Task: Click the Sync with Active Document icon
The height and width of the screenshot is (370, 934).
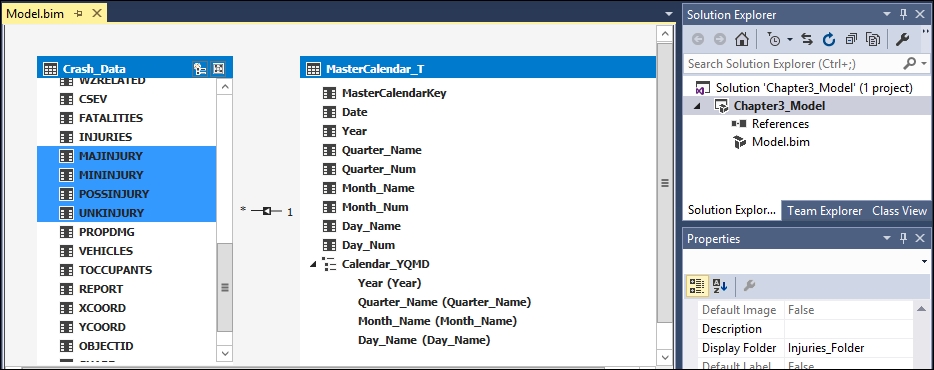Action: point(807,39)
